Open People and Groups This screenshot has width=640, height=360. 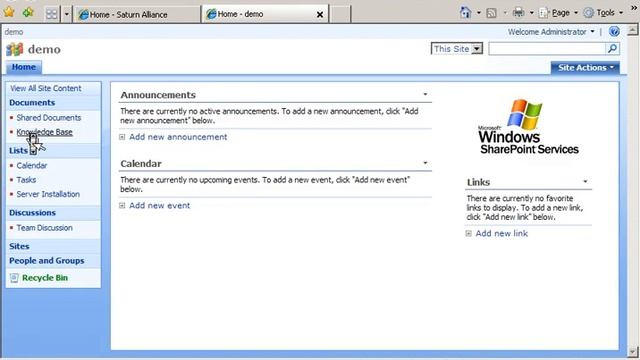(x=47, y=260)
